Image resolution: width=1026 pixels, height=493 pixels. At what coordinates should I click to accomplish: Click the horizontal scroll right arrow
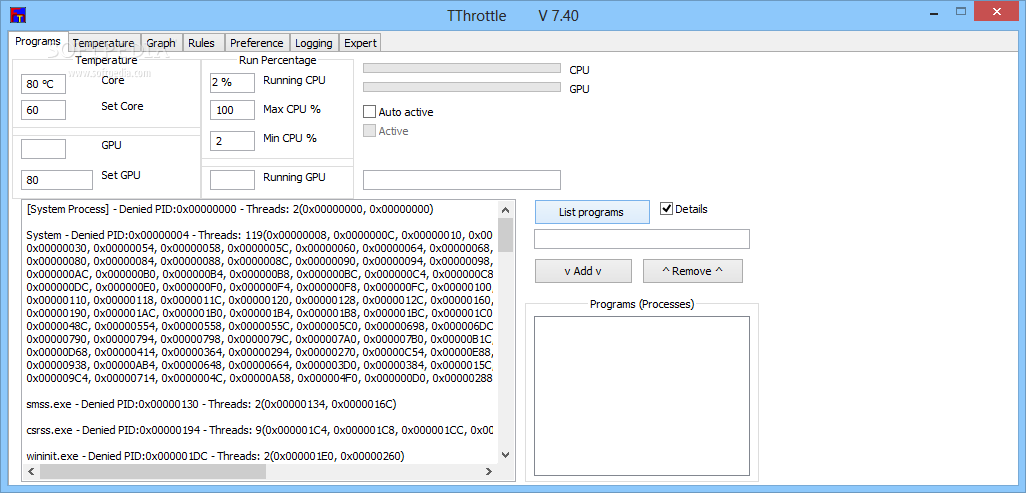click(489, 471)
